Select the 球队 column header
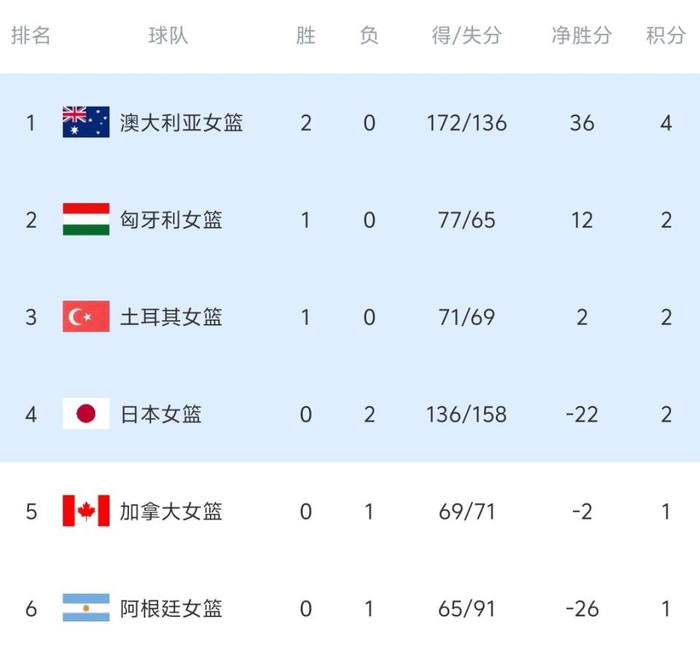 168,36
